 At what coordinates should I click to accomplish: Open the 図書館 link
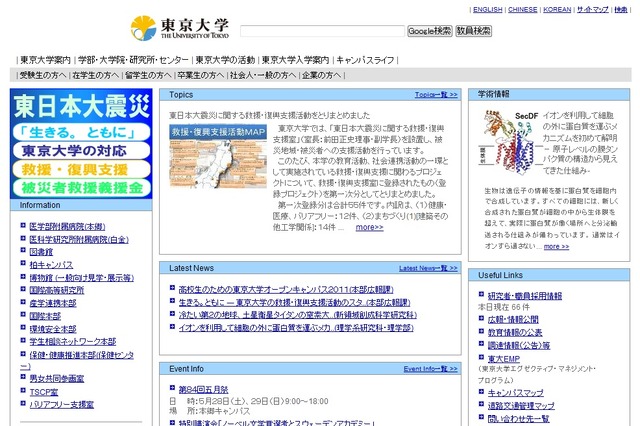(41, 252)
